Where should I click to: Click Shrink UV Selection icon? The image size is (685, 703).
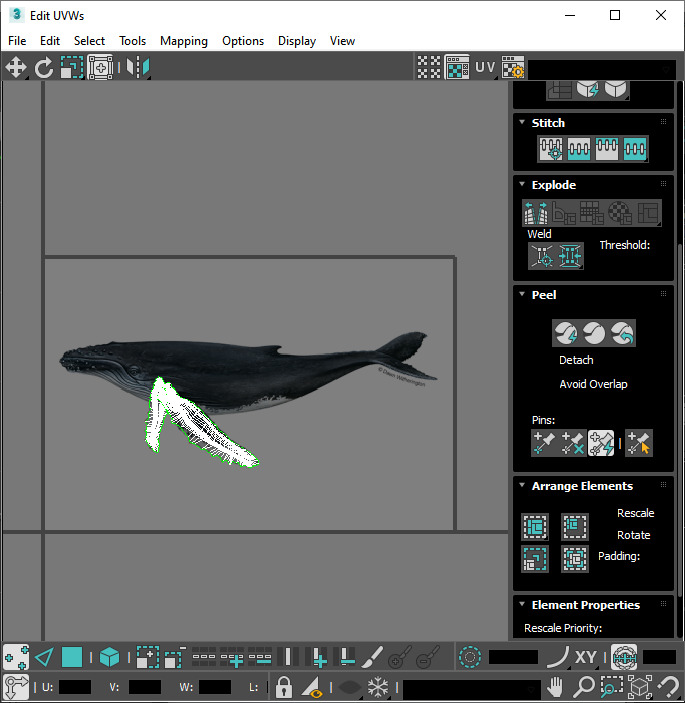click(x=175, y=658)
